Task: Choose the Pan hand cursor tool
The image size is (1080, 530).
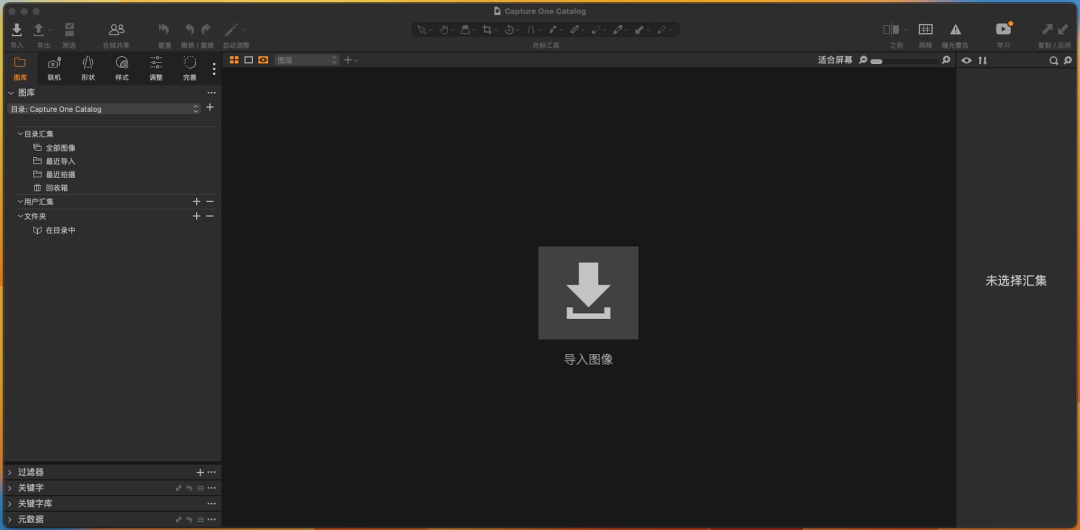Action: (444, 30)
